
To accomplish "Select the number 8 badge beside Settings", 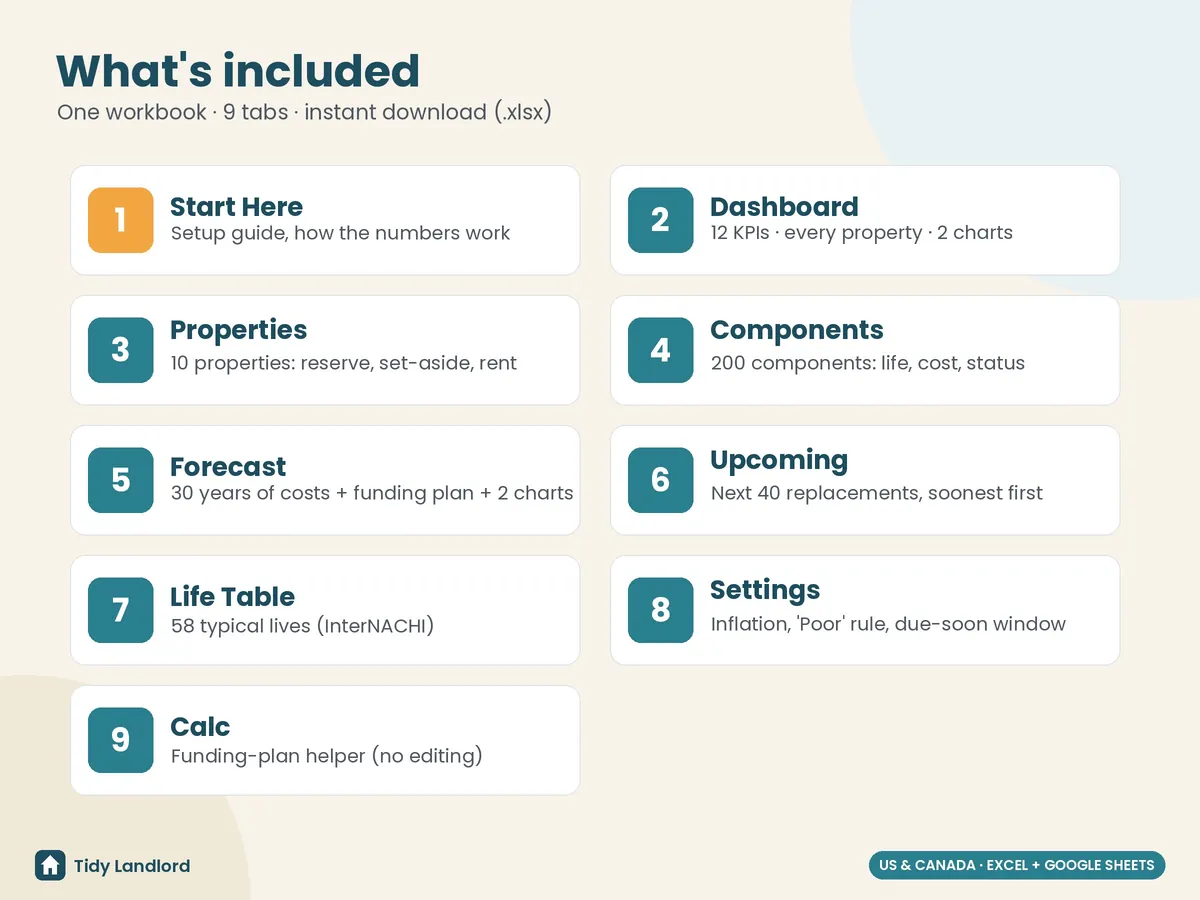I will (661, 610).
